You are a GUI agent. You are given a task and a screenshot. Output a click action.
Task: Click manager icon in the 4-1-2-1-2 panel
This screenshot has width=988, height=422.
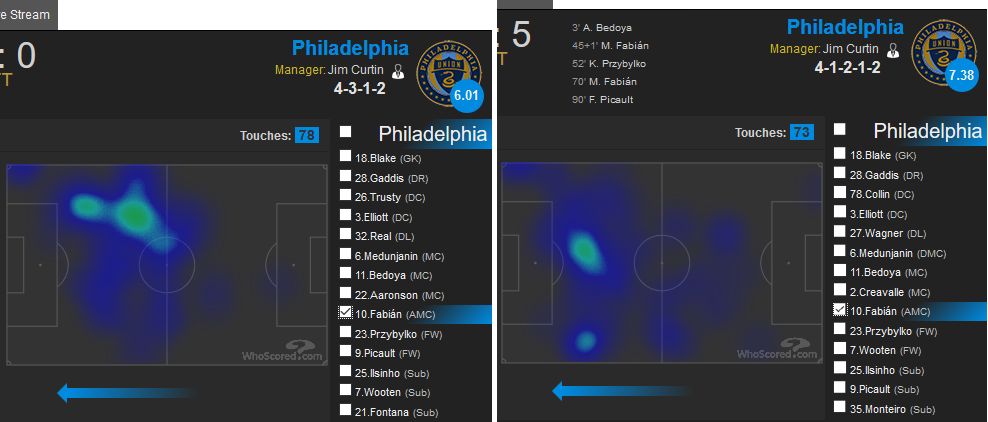(892, 48)
